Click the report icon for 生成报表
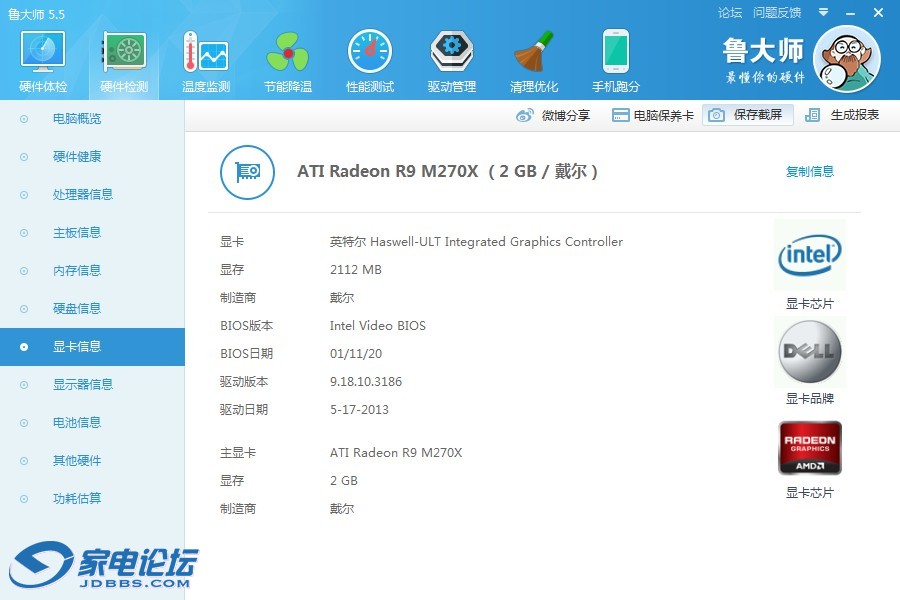The height and width of the screenshot is (600, 900). click(x=812, y=115)
